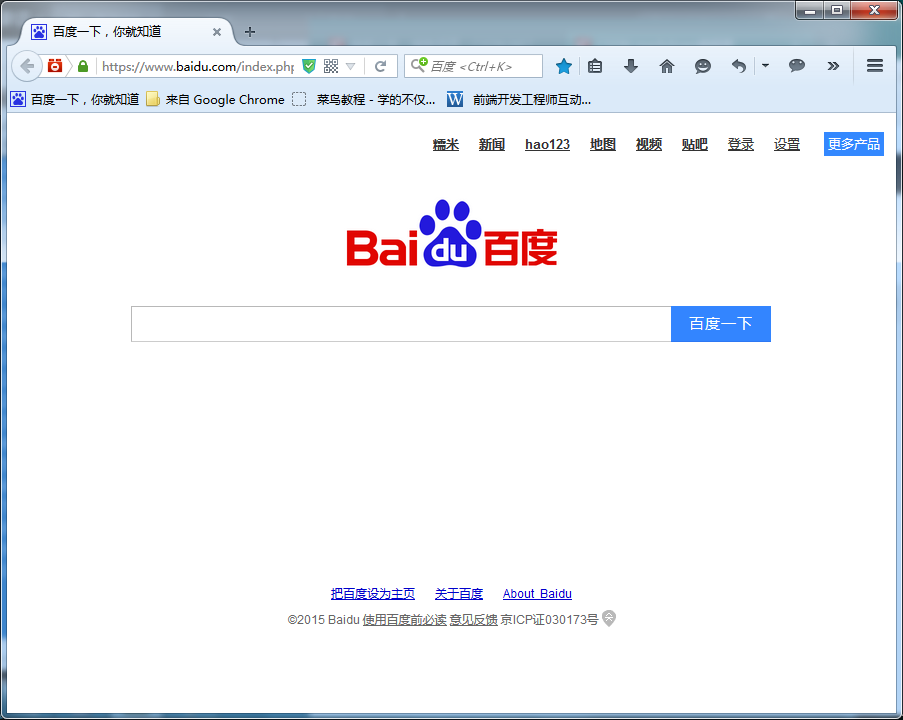The height and width of the screenshot is (720, 903).
Task: Click the undo curved arrow icon
Action: pyautogui.click(x=738, y=66)
